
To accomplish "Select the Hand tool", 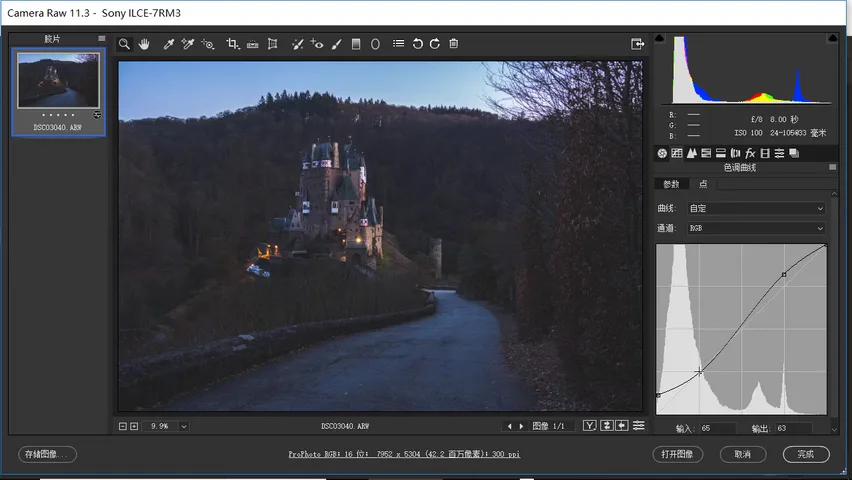I will [x=144, y=44].
